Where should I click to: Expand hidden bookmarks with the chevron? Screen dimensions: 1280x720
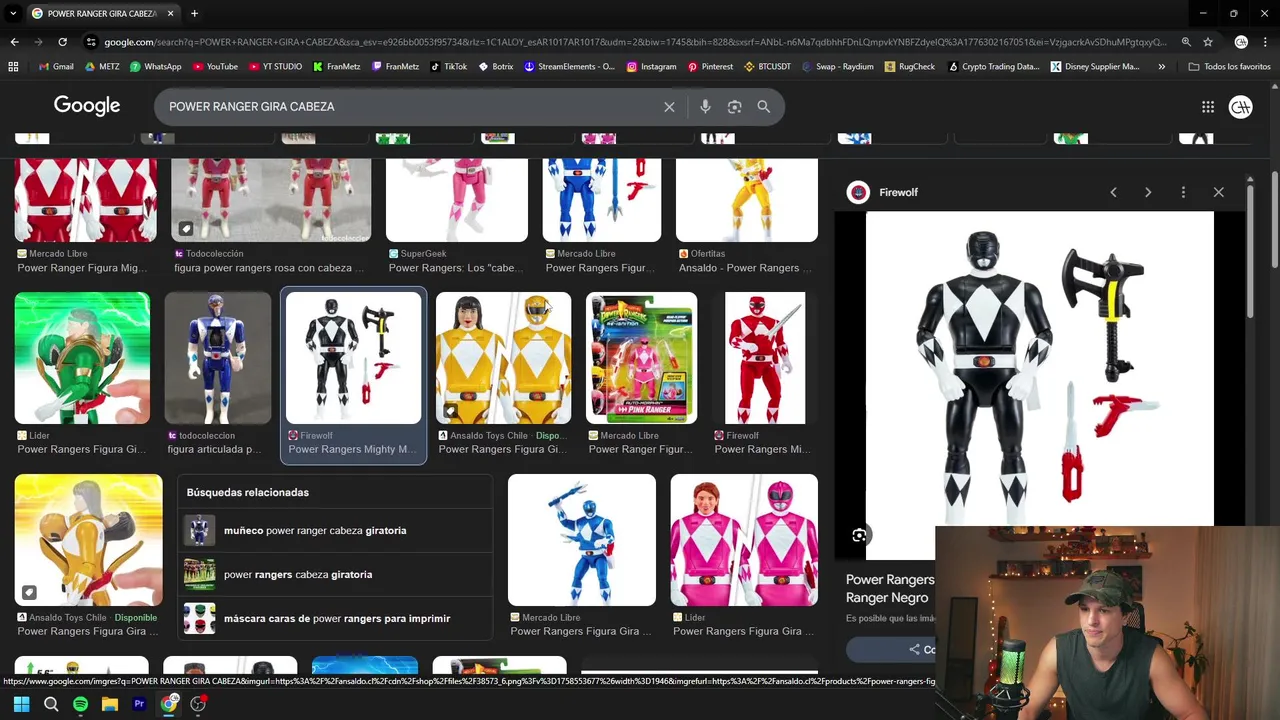pyautogui.click(x=1161, y=67)
